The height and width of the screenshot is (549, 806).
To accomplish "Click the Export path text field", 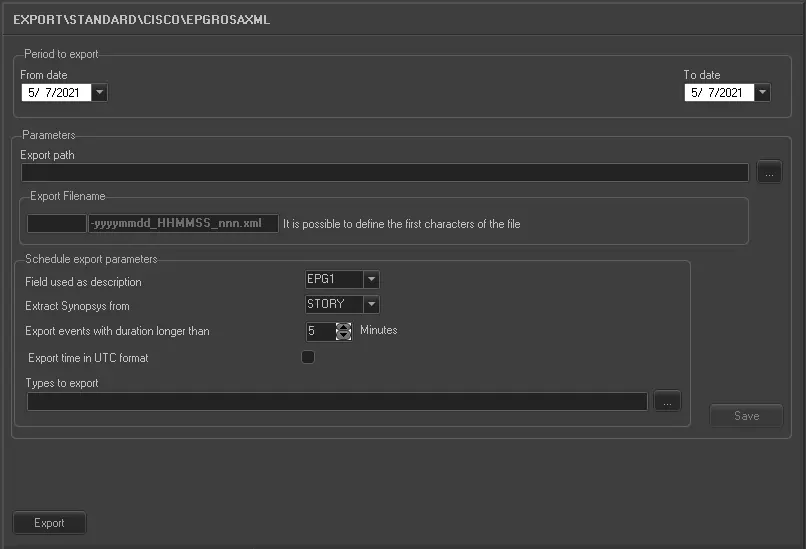I will [x=384, y=173].
